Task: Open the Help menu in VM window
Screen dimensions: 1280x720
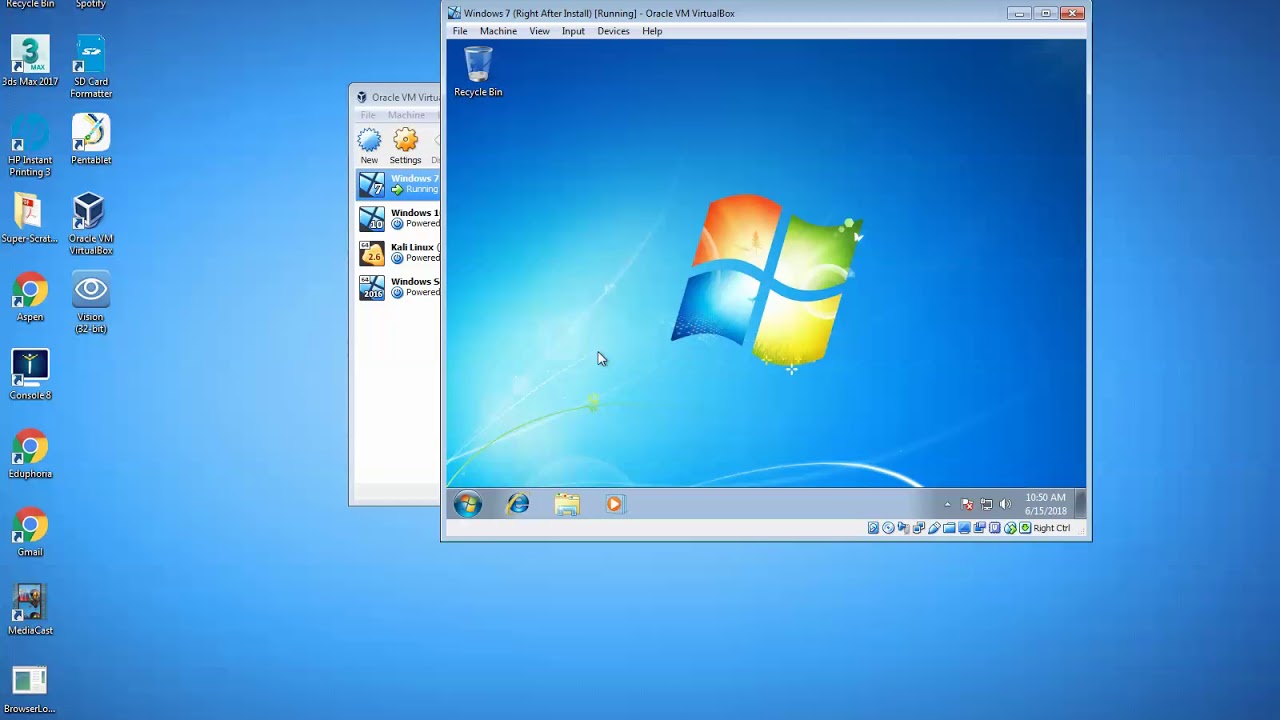Action: click(x=652, y=31)
